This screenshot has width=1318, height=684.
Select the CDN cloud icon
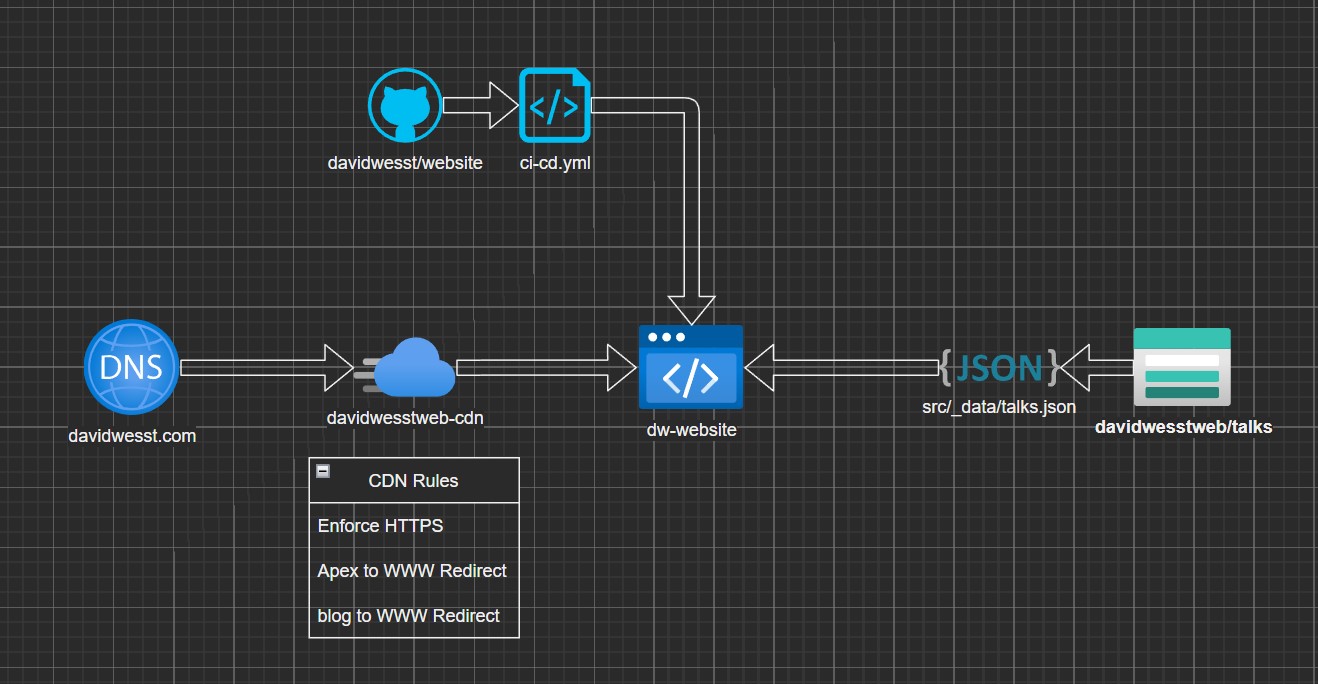click(x=405, y=369)
